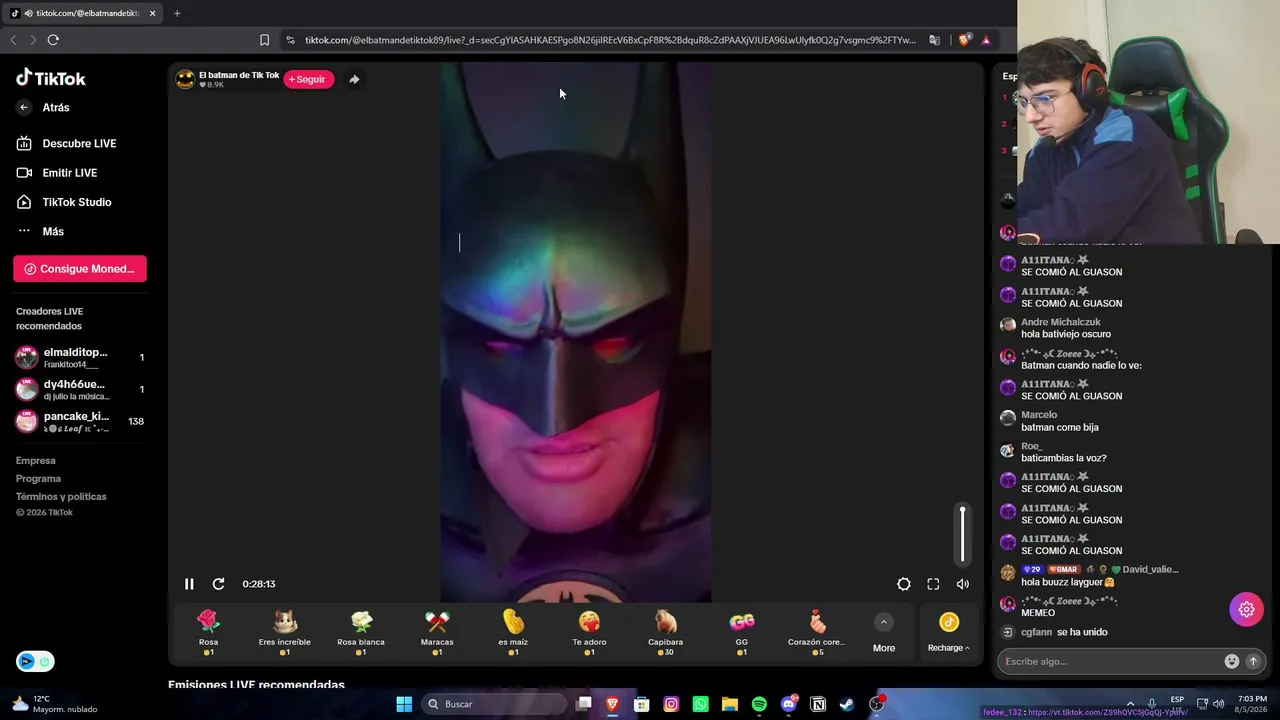The image size is (1280, 720).
Task: Open the player brightness/theater mode icon
Action: pos(904,584)
